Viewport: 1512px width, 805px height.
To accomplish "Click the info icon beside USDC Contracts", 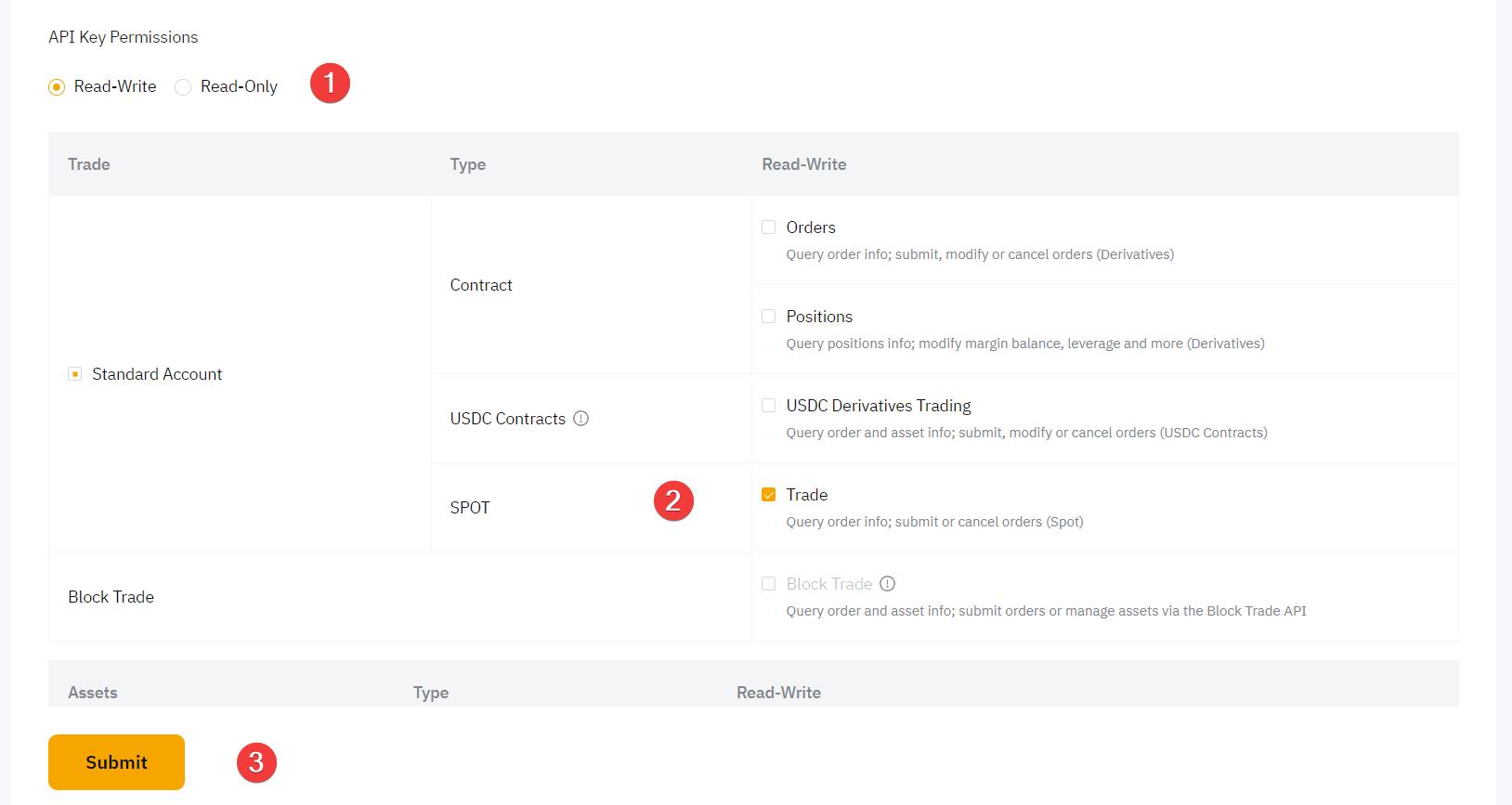I will pos(581,419).
